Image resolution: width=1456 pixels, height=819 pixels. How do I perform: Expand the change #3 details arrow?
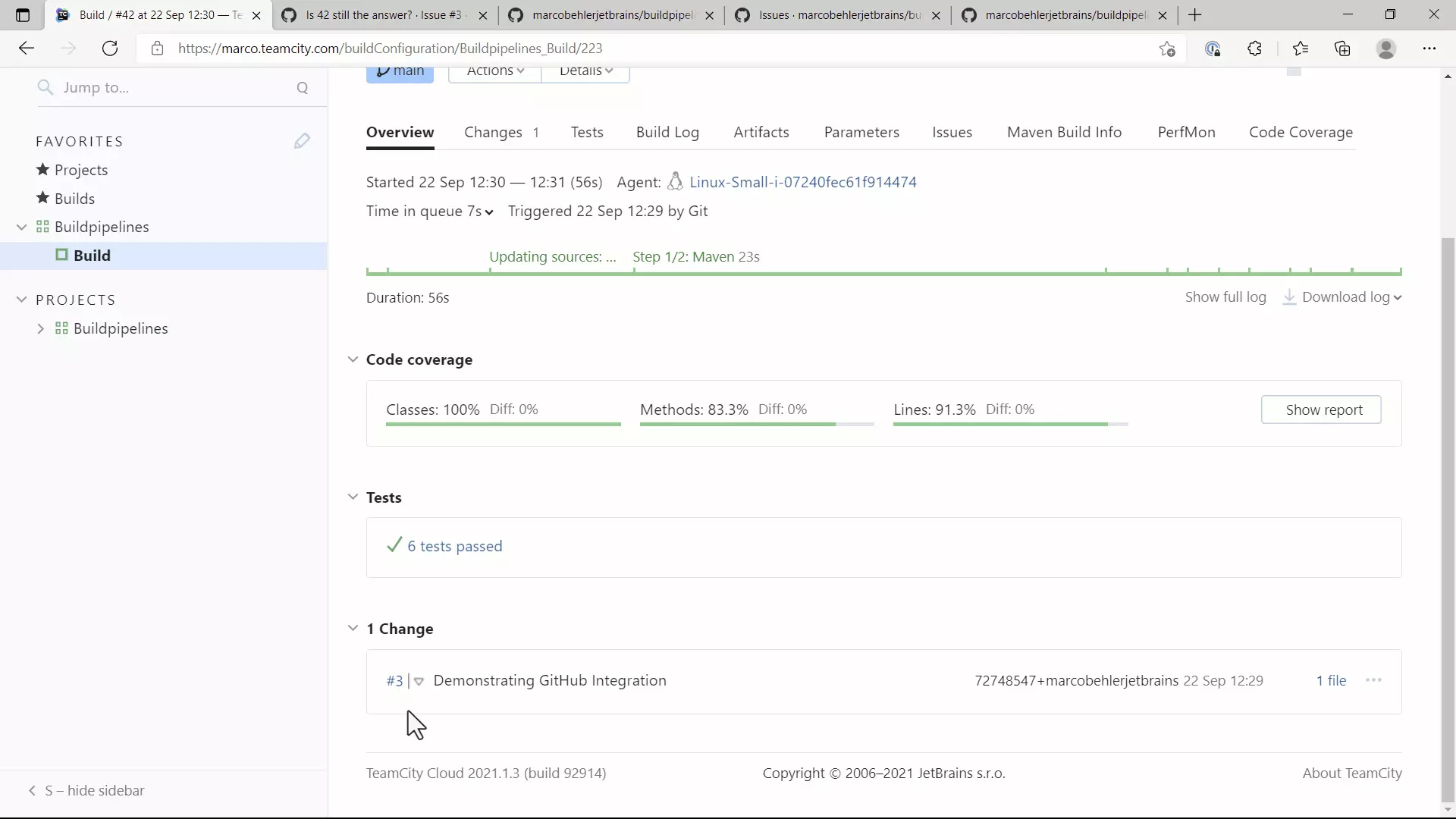pyautogui.click(x=419, y=681)
